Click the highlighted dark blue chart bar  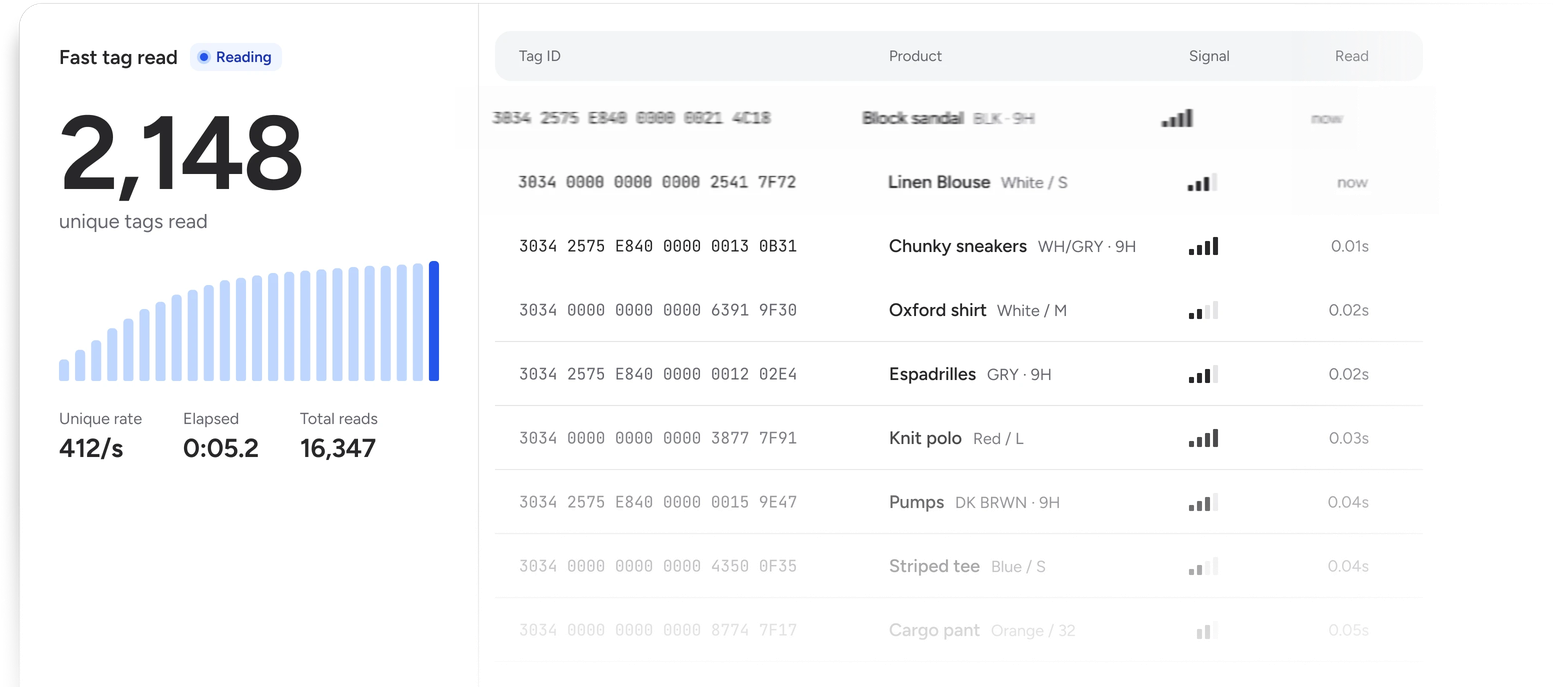434,321
